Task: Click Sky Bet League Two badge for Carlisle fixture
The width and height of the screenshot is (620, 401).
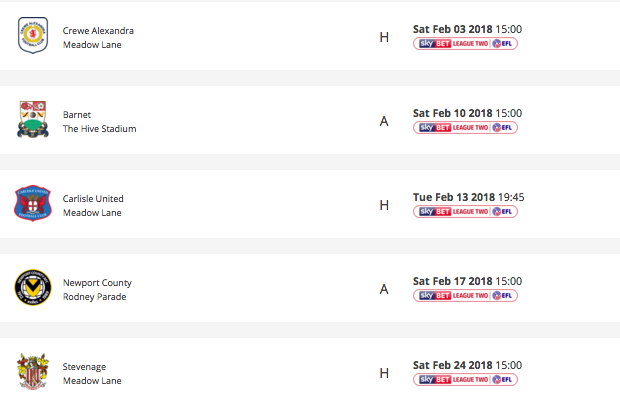Action: [464, 212]
